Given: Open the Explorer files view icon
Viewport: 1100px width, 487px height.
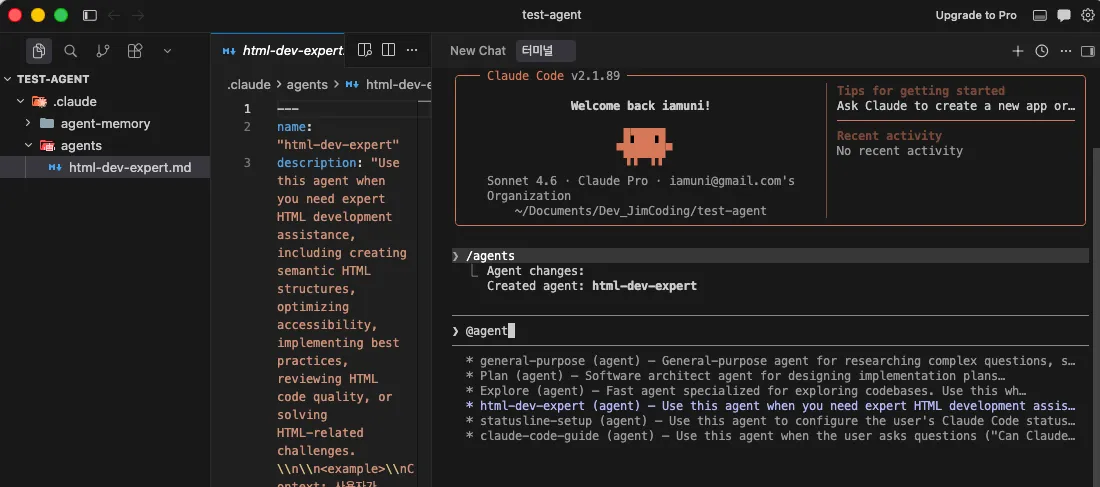Looking at the screenshot, I should [x=39, y=50].
